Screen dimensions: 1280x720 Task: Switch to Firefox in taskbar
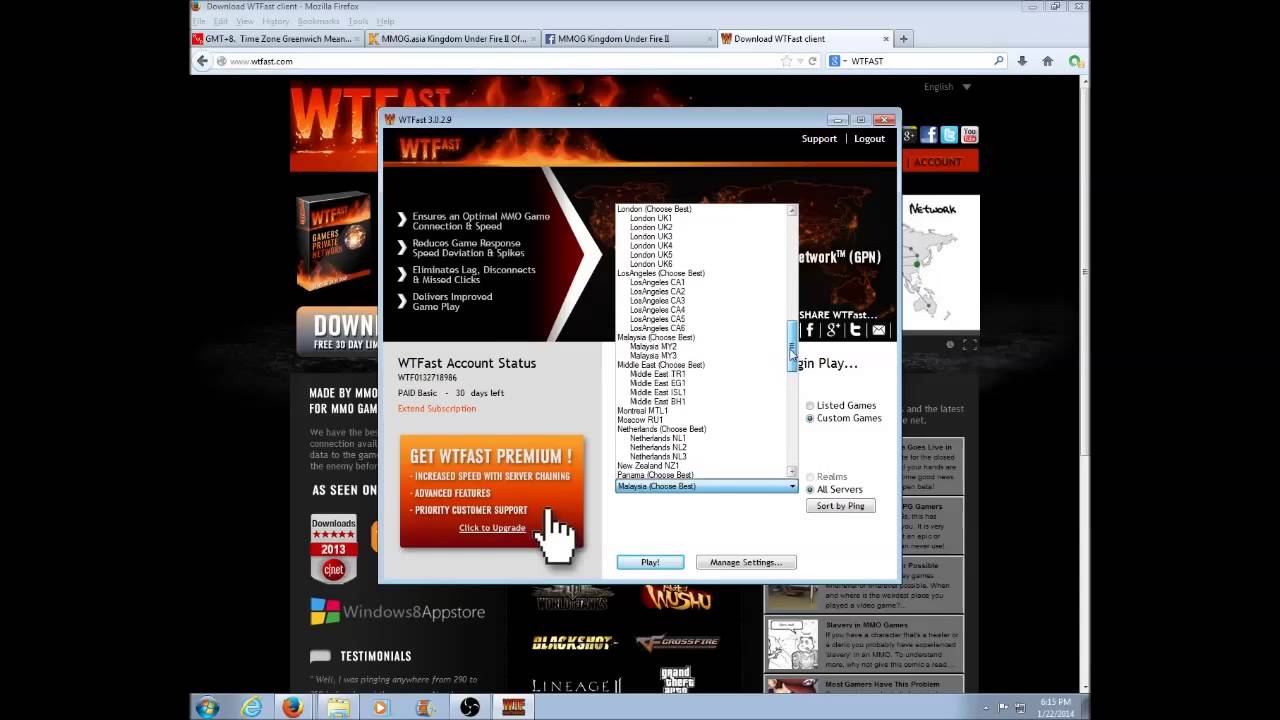[x=292, y=708]
